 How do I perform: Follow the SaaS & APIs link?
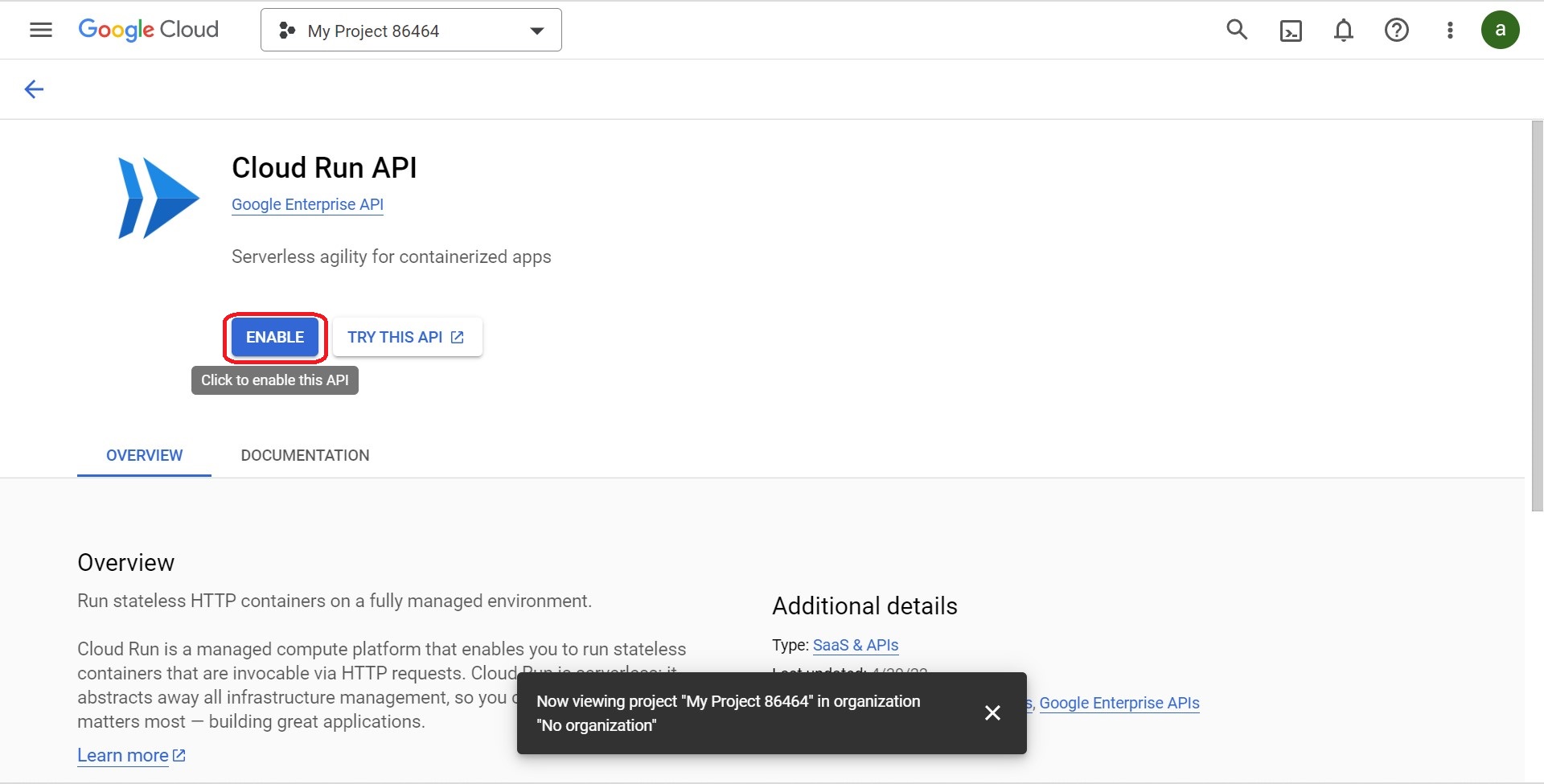(x=855, y=645)
